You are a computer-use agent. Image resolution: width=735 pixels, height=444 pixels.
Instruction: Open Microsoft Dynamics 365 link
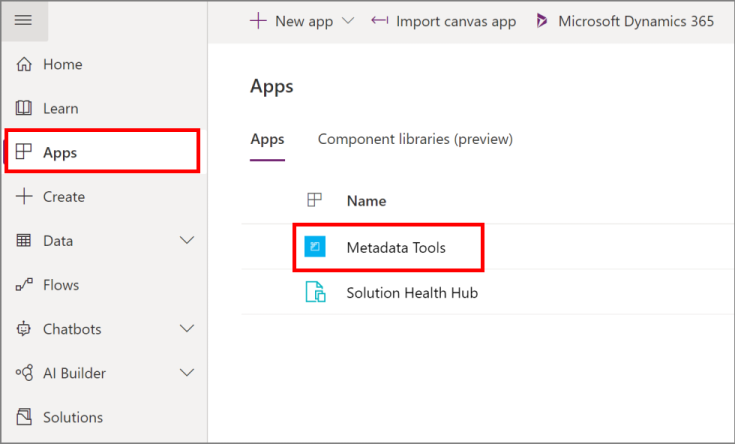coord(625,21)
